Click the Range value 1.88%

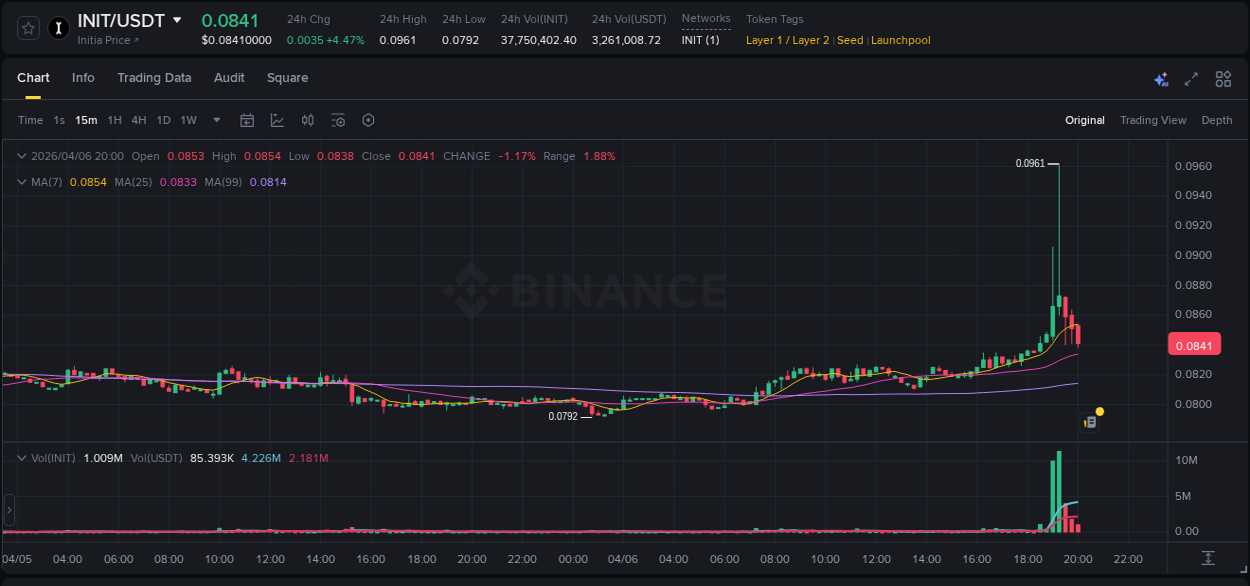point(599,156)
